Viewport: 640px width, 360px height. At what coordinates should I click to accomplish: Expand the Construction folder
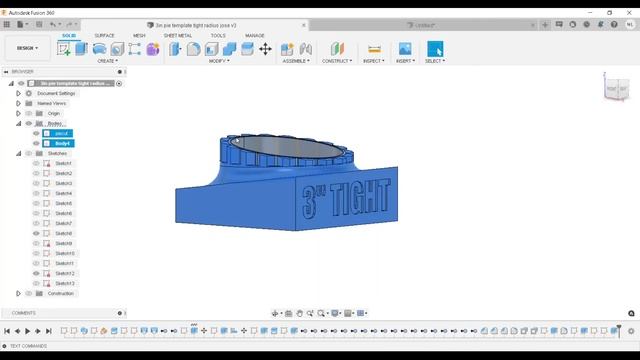pos(18,293)
